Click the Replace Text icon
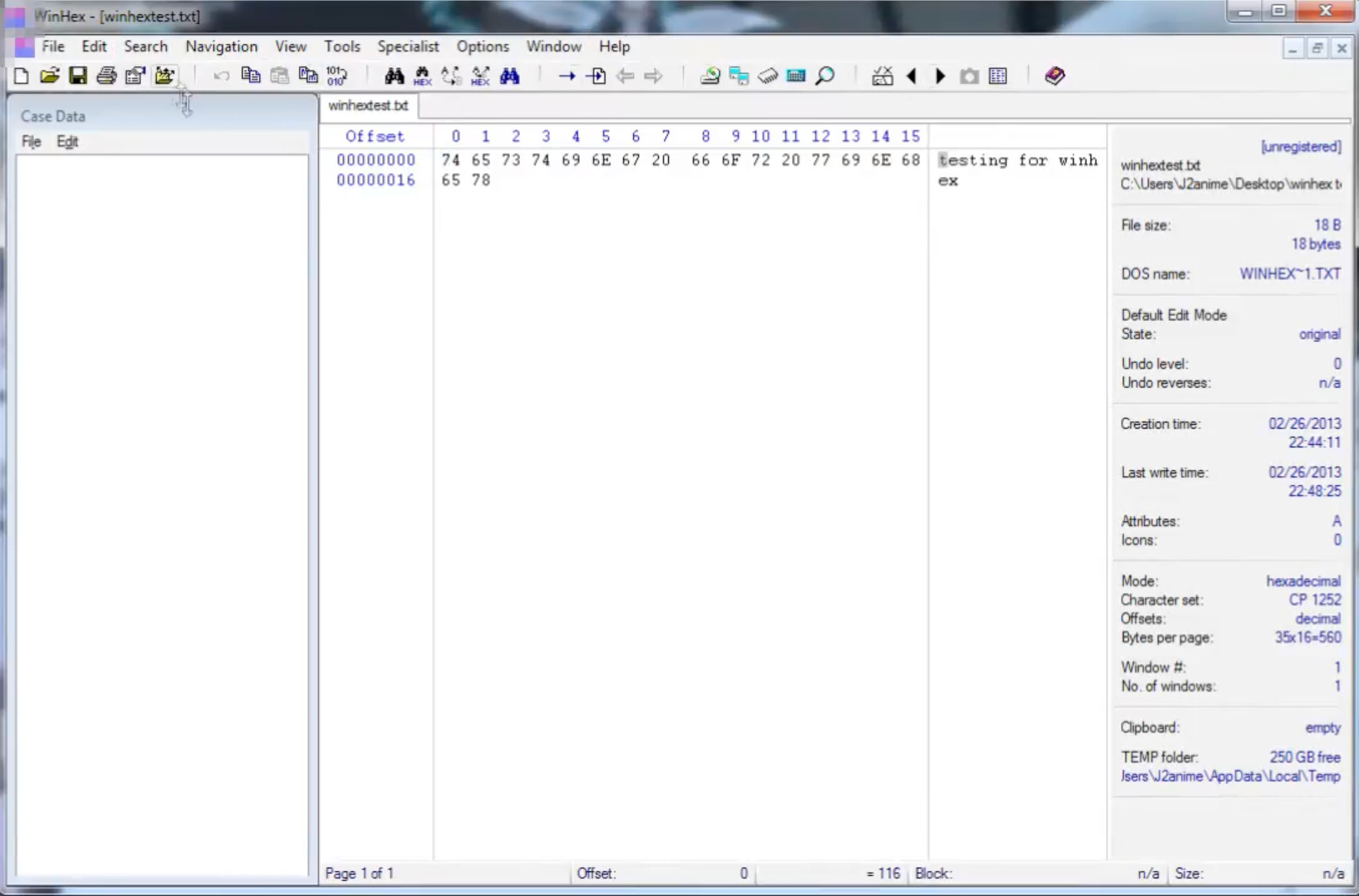This screenshot has height=896, width=1359. tap(451, 76)
